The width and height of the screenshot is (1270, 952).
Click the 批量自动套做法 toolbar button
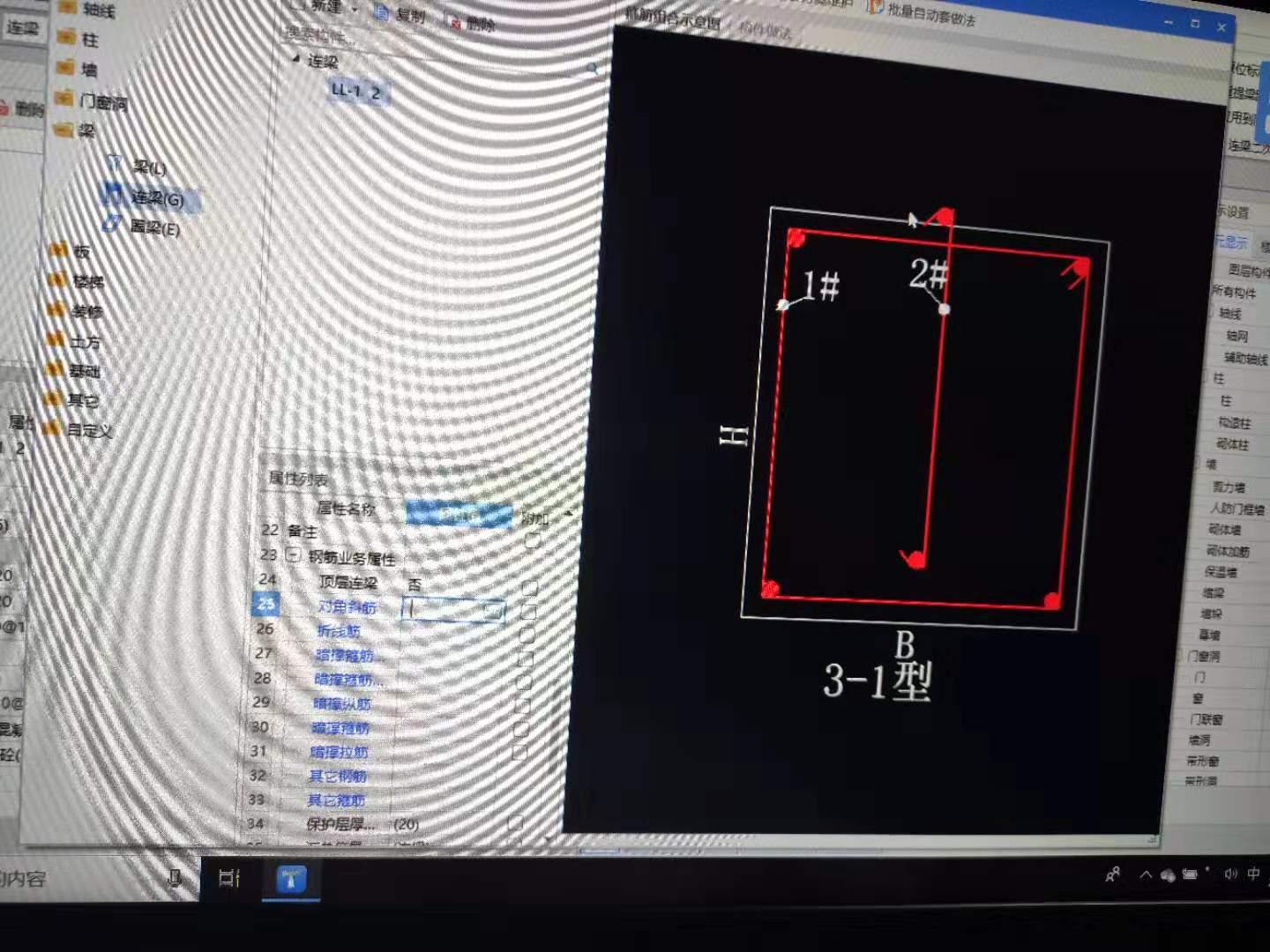coord(922,13)
